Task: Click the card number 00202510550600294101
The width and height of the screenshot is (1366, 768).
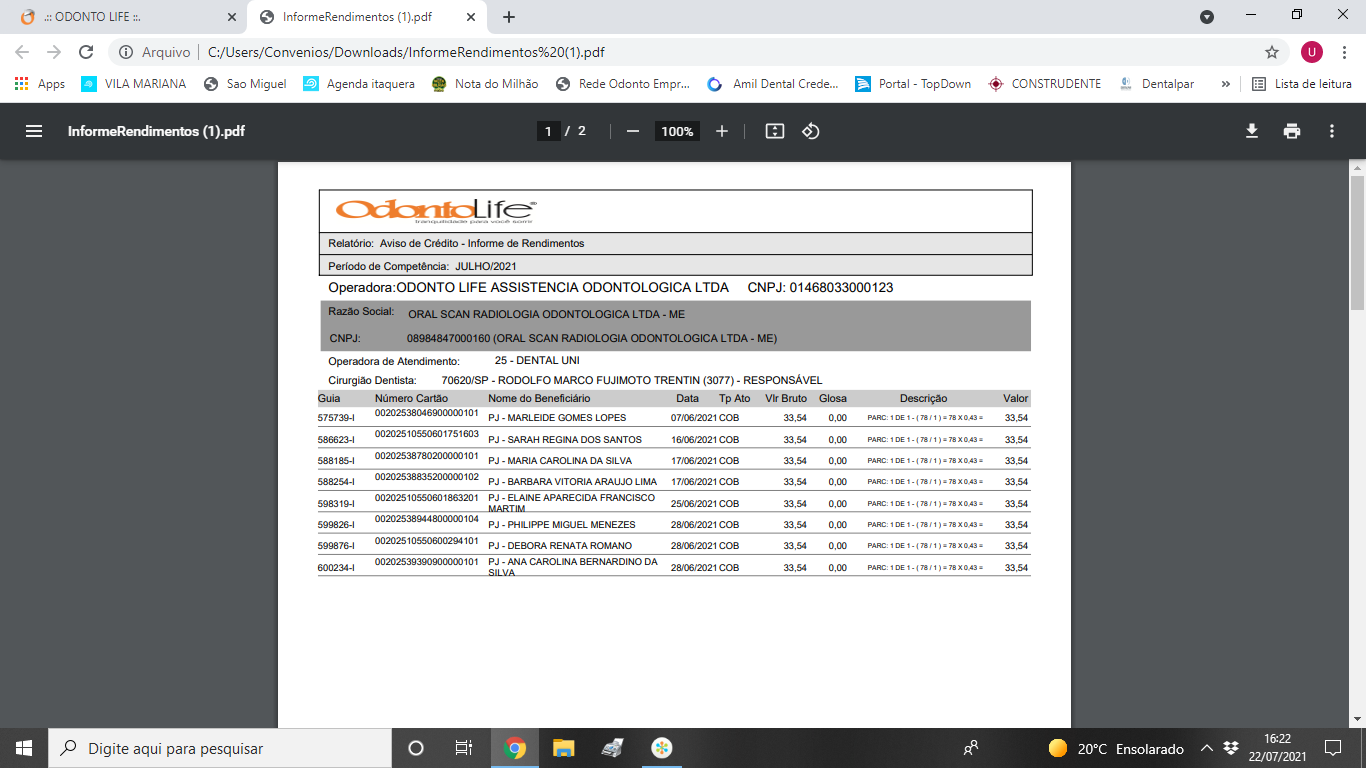Action: pyautogui.click(x=427, y=541)
